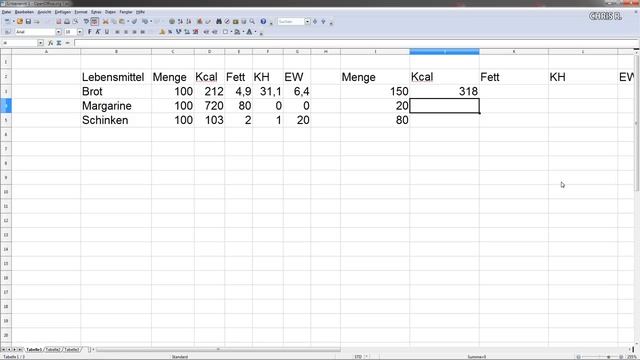Image resolution: width=640 pixels, height=360 pixels.
Task: Open the Borders dropdown
Action: (231, 32)
